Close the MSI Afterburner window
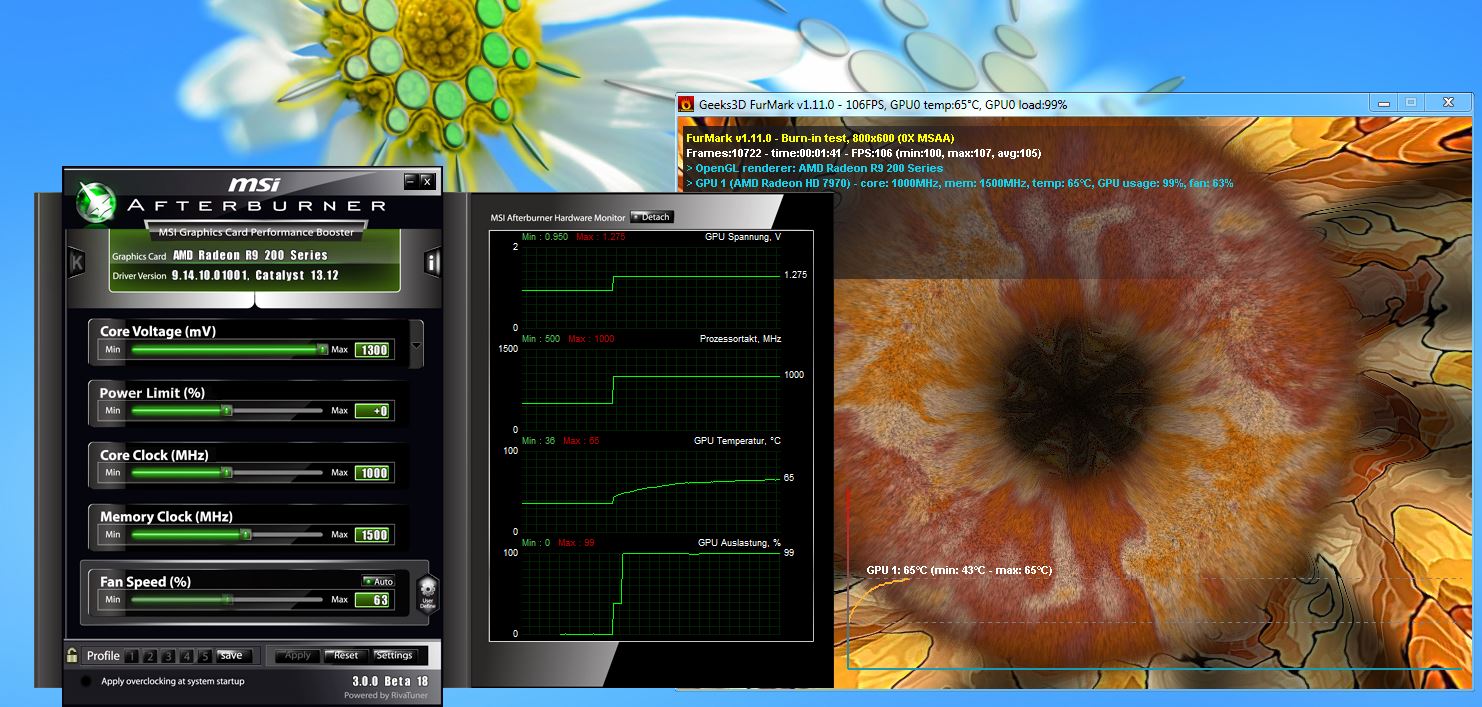Viewport: 1482px width, 707px height. [x=427, y=181]
